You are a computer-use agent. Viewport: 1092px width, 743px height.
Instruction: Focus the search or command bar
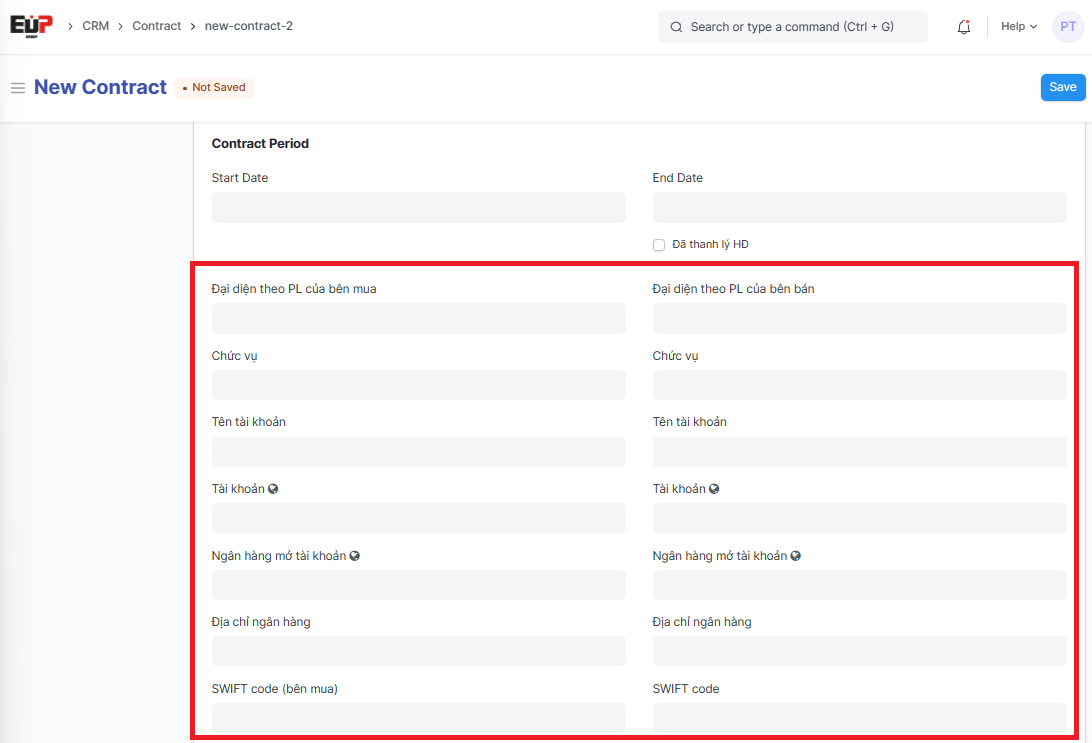point(800,27)
